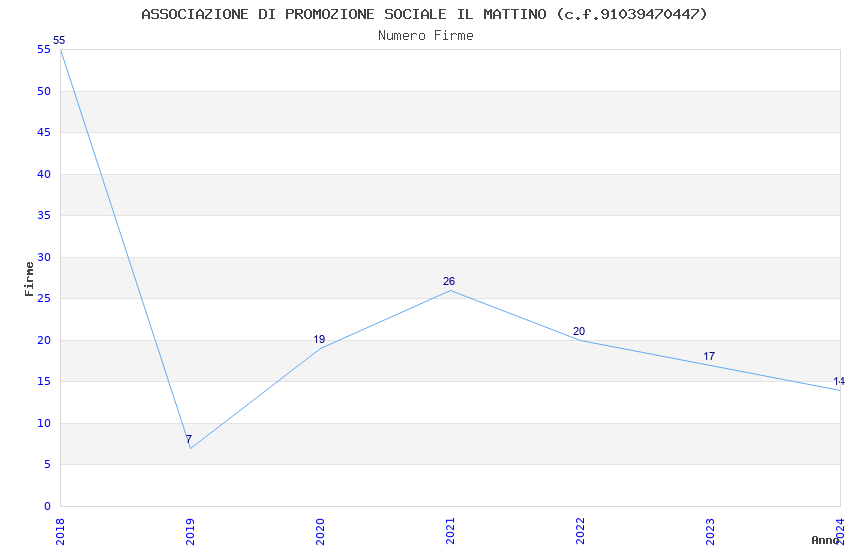
Task: Click the 2018 x-axis tick label
Action: point(60,532)
